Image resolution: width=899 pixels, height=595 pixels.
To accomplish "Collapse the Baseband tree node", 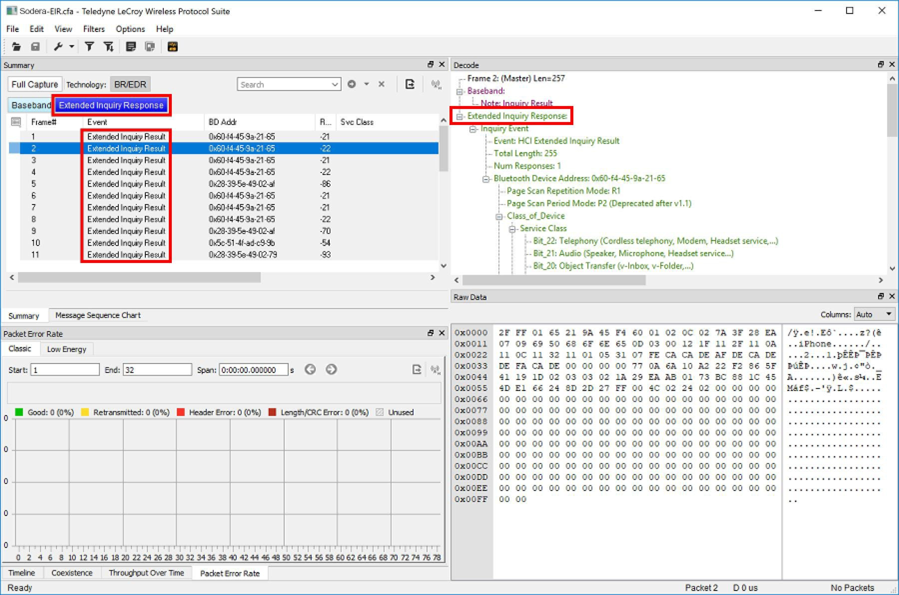I will pyautogui.click(x=460, y=91).
